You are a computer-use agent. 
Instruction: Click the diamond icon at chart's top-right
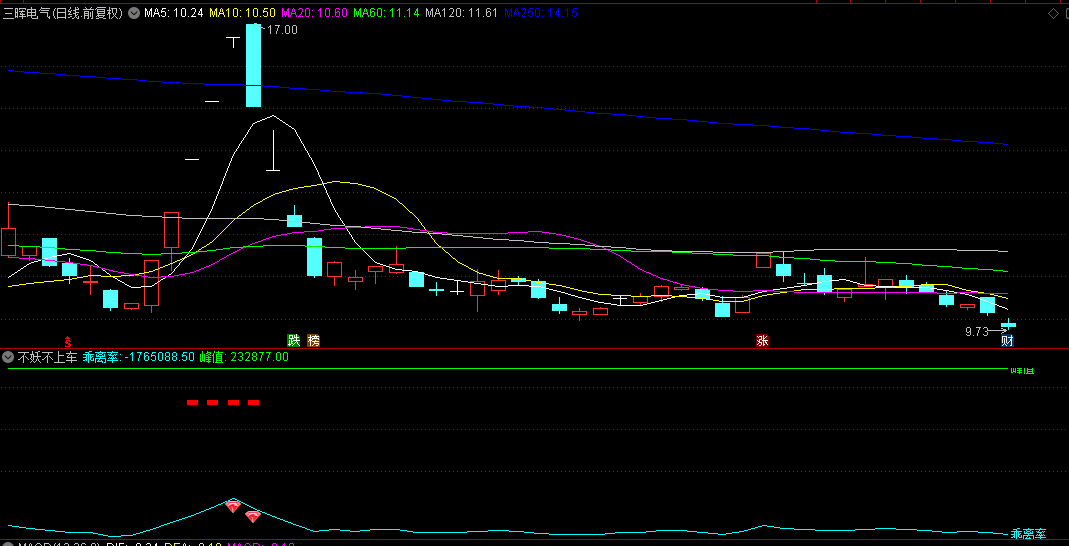[x=1053, y=12]
